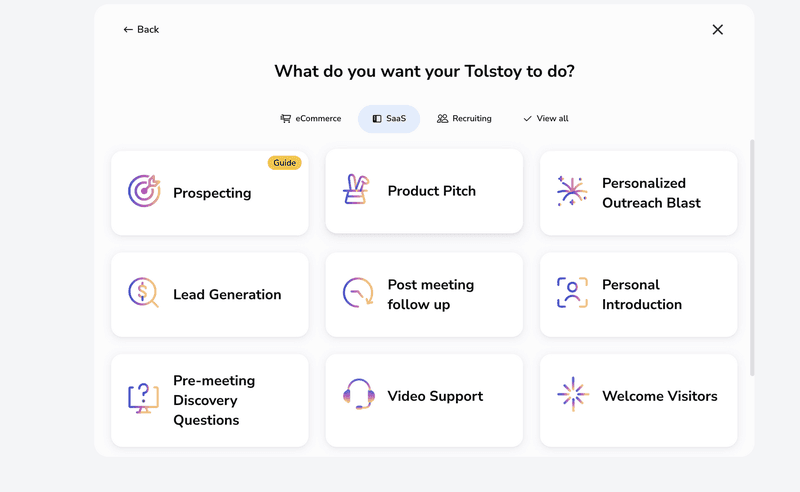This screenshot has height=492, width=800.
Task: Select the SaaS category tab
Action: (x=389, y=119)
